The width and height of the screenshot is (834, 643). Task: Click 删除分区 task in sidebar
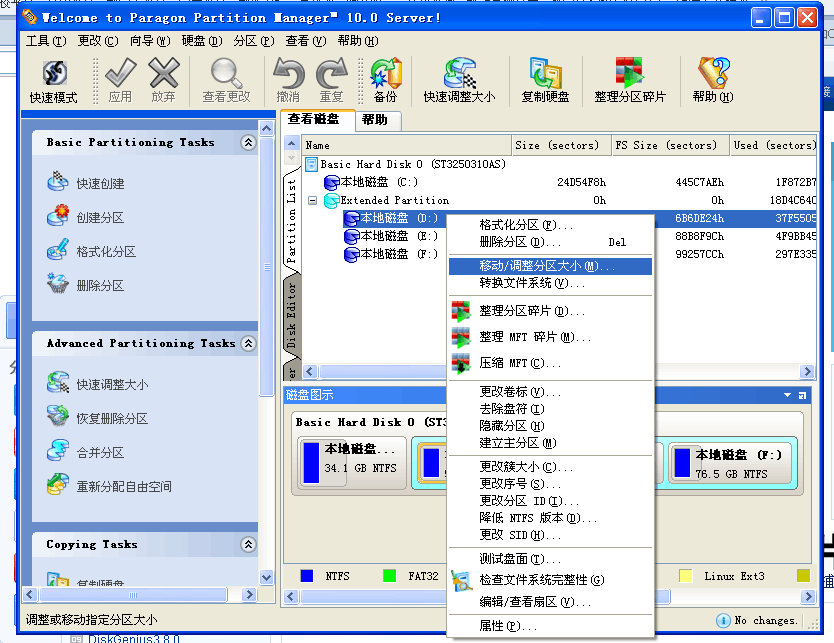100,286
